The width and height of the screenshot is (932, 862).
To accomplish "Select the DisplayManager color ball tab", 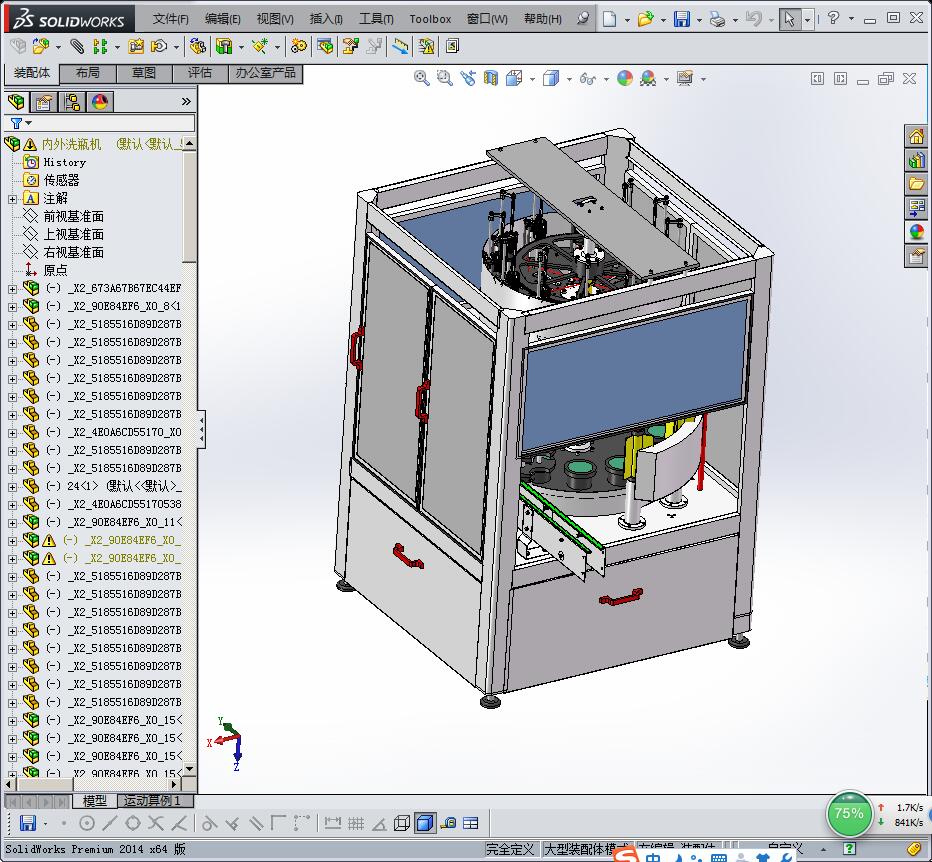I will [99, 102].
